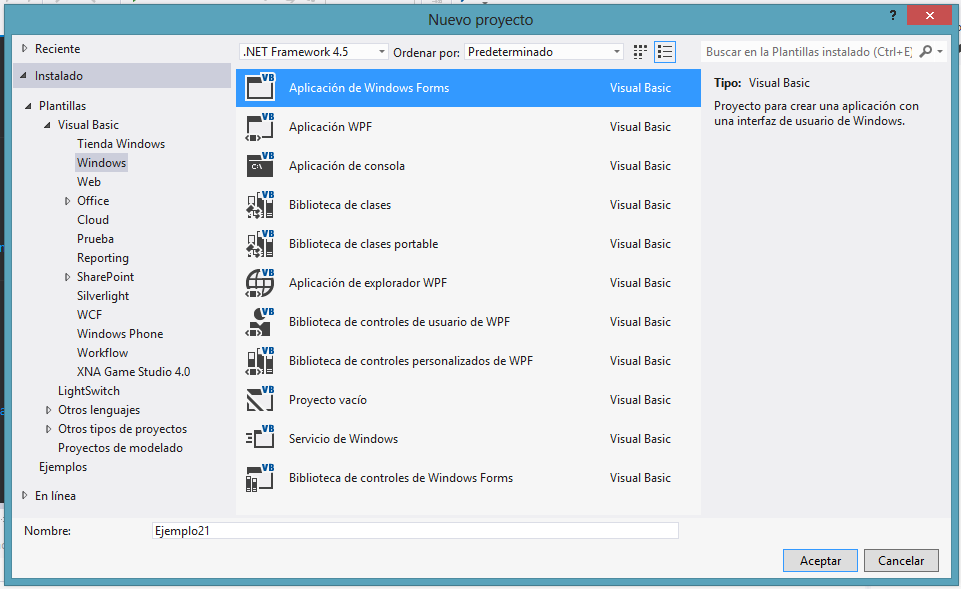
Task: Focus the Nombre text field
Action: [x=415, y=531]
